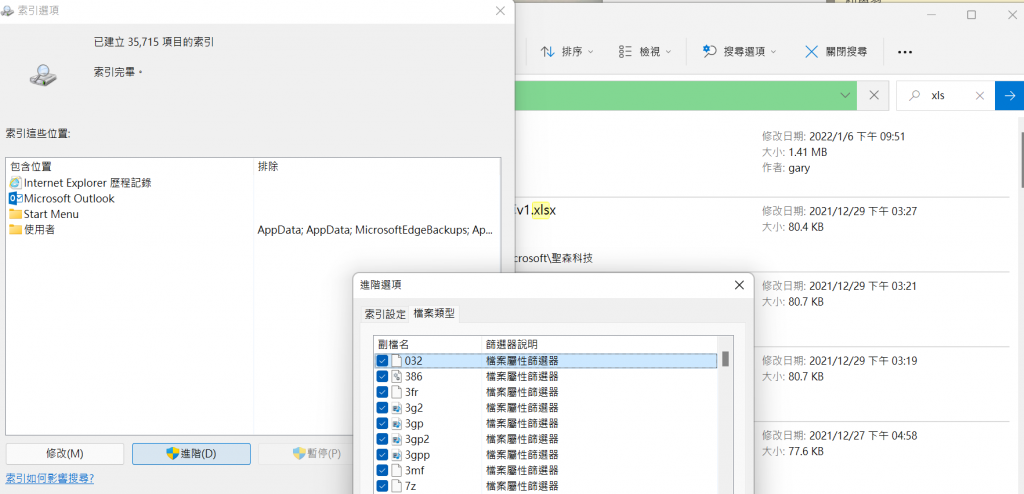
Task: Select the '使用者' location row
Action: click(131, 229)
